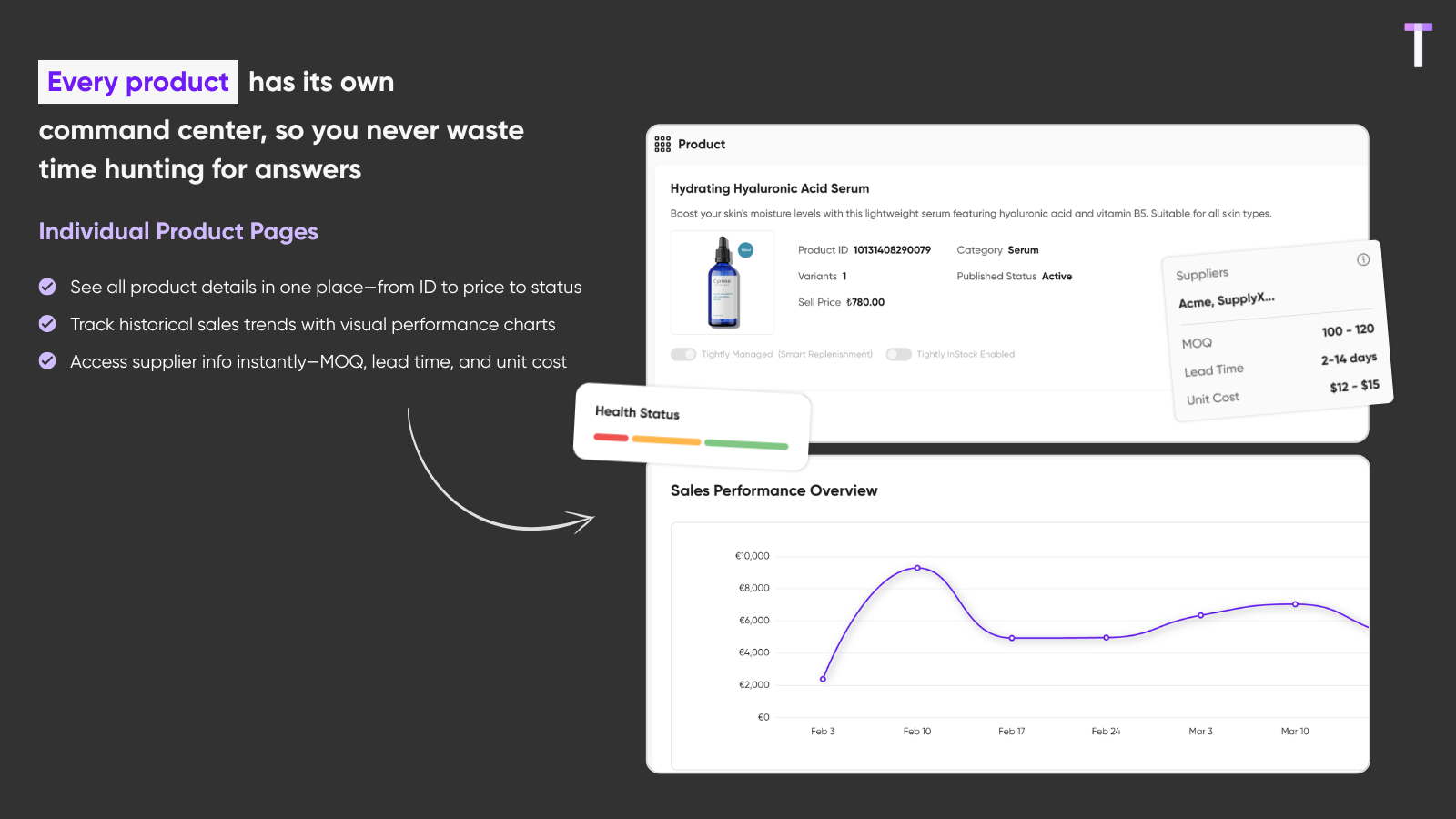This screenshot has width=1456, height=819.
Task: Click the green Health Status bar segment
Action: (x=746, y=444)
